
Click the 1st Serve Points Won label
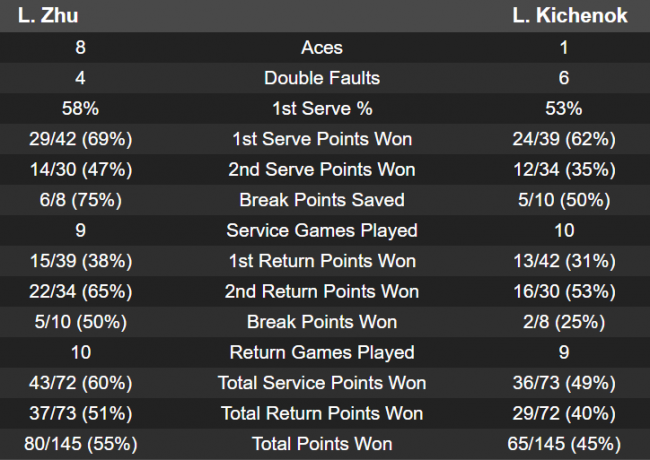pos(322,139)
